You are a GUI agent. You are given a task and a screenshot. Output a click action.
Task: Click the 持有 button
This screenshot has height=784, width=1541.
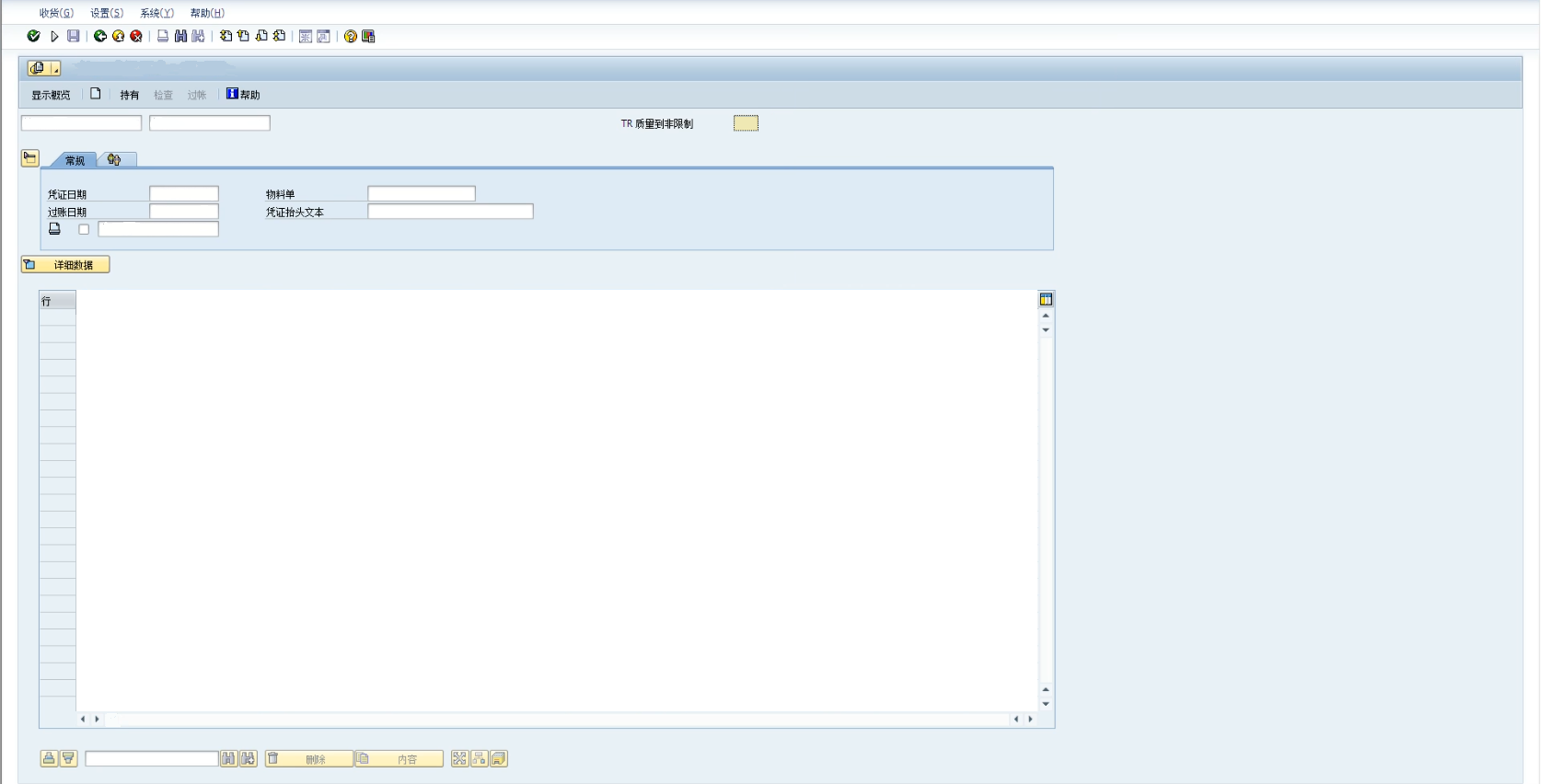pyautogui.click(x=129, y=95)
